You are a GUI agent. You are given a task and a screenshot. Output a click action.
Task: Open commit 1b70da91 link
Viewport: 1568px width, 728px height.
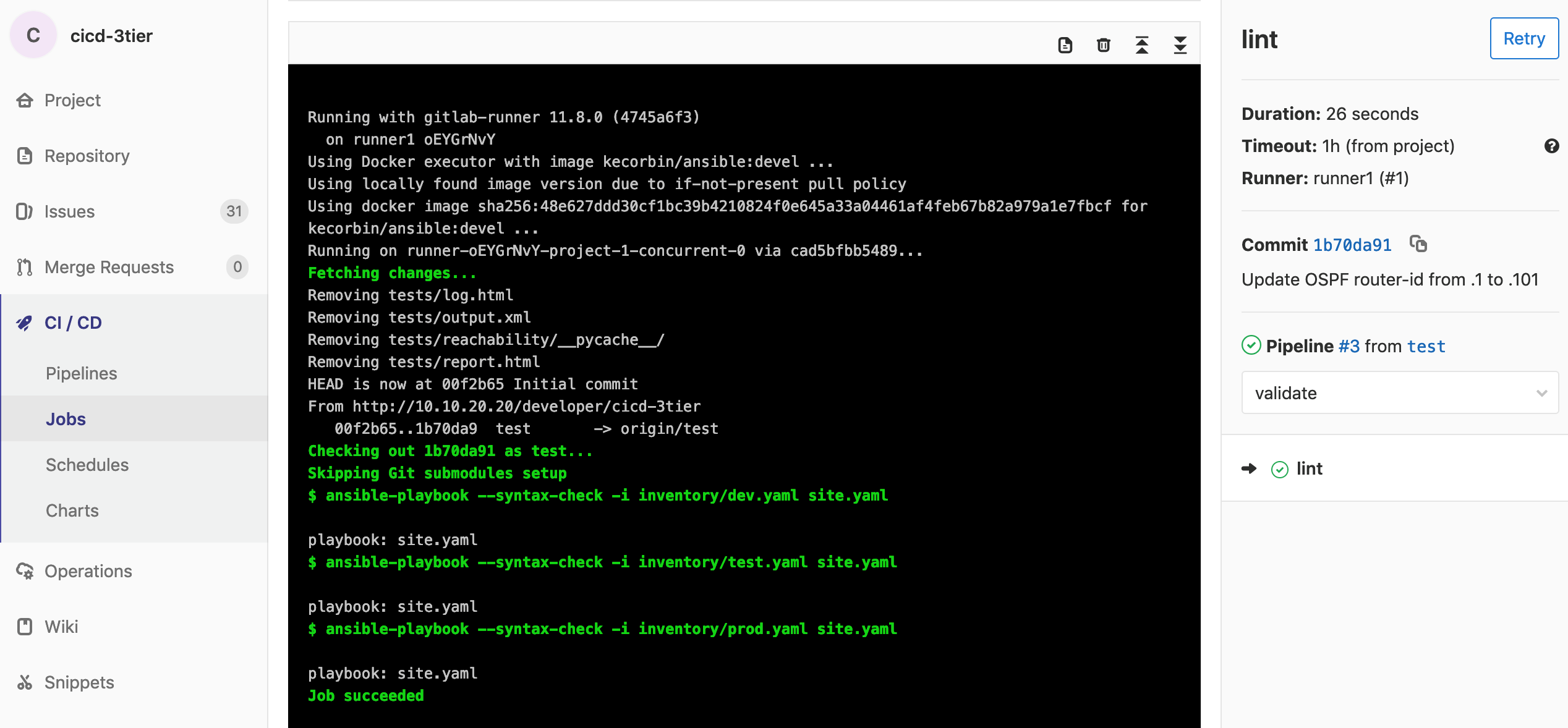pyautogui.click(x=1352, y=245)
